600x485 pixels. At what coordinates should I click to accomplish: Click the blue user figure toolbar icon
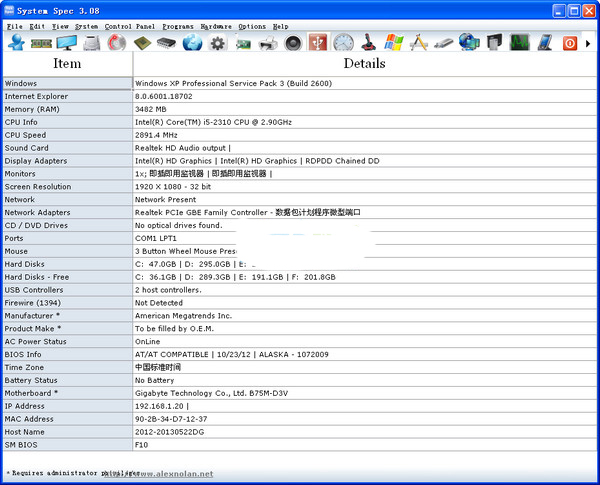[16, 42]
